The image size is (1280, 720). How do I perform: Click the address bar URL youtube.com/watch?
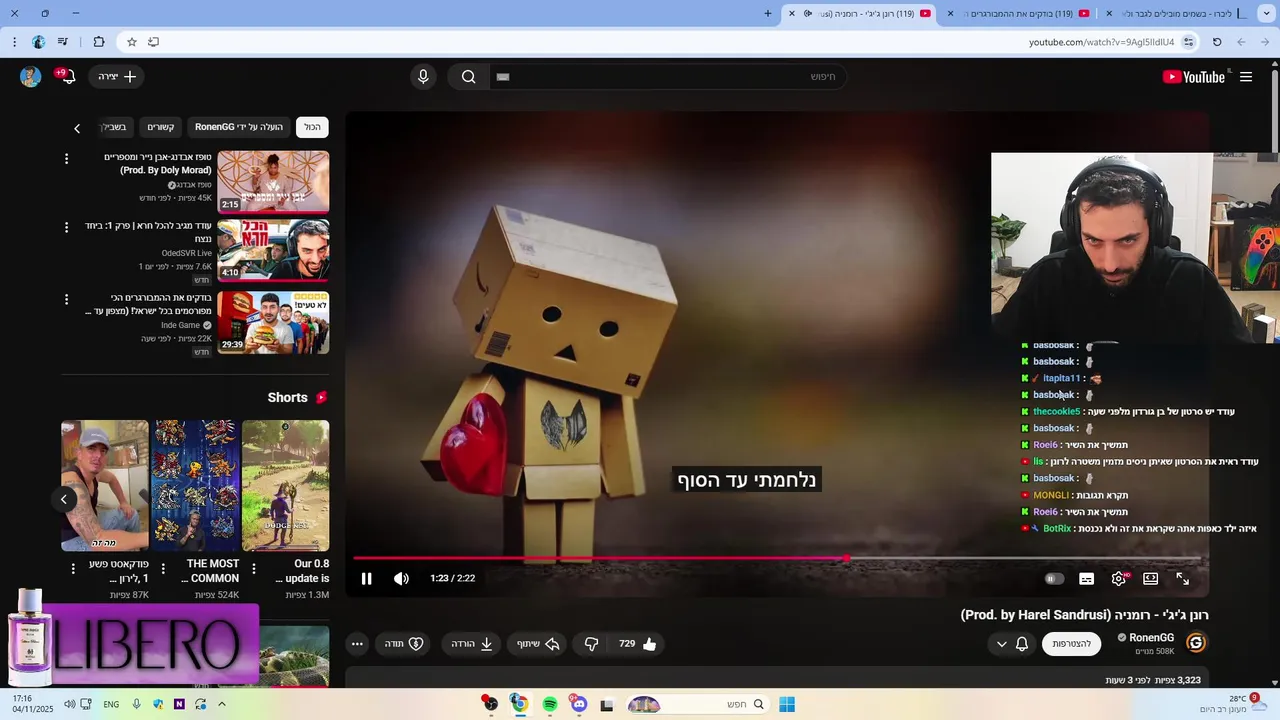(x=1101, y=42)
